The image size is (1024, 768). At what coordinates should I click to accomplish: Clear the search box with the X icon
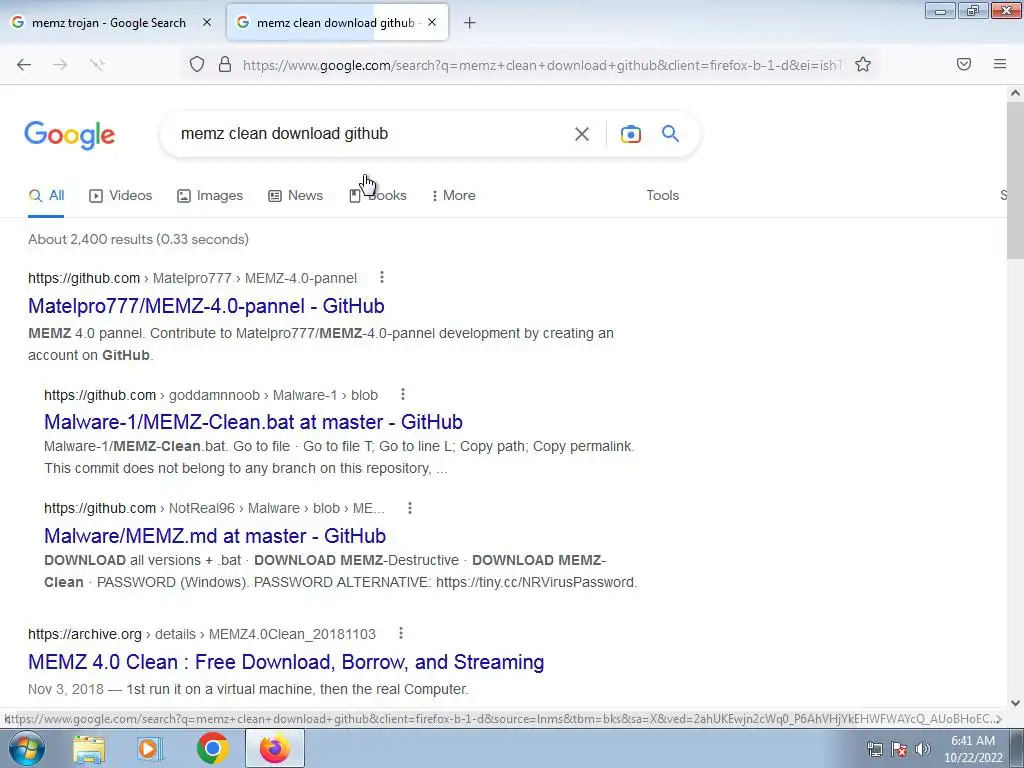pyautogui.click(x=582, y=134)
